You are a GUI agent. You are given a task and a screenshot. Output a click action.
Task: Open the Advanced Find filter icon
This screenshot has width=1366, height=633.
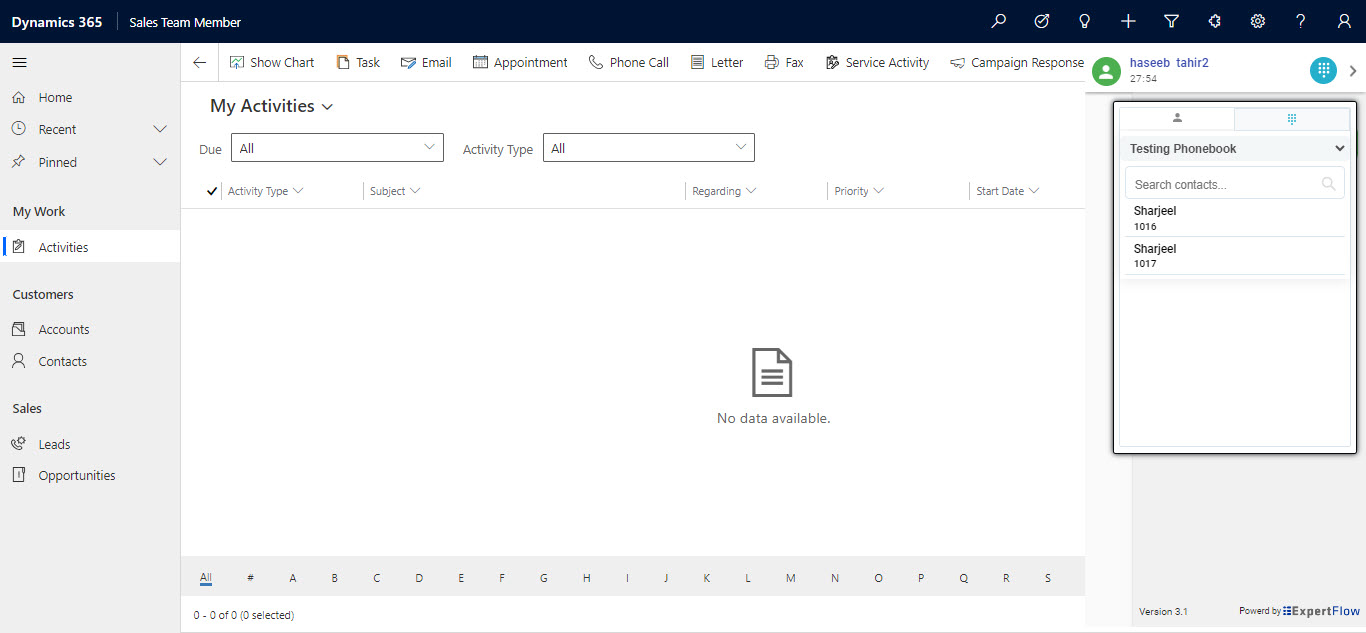point(1171,21)
